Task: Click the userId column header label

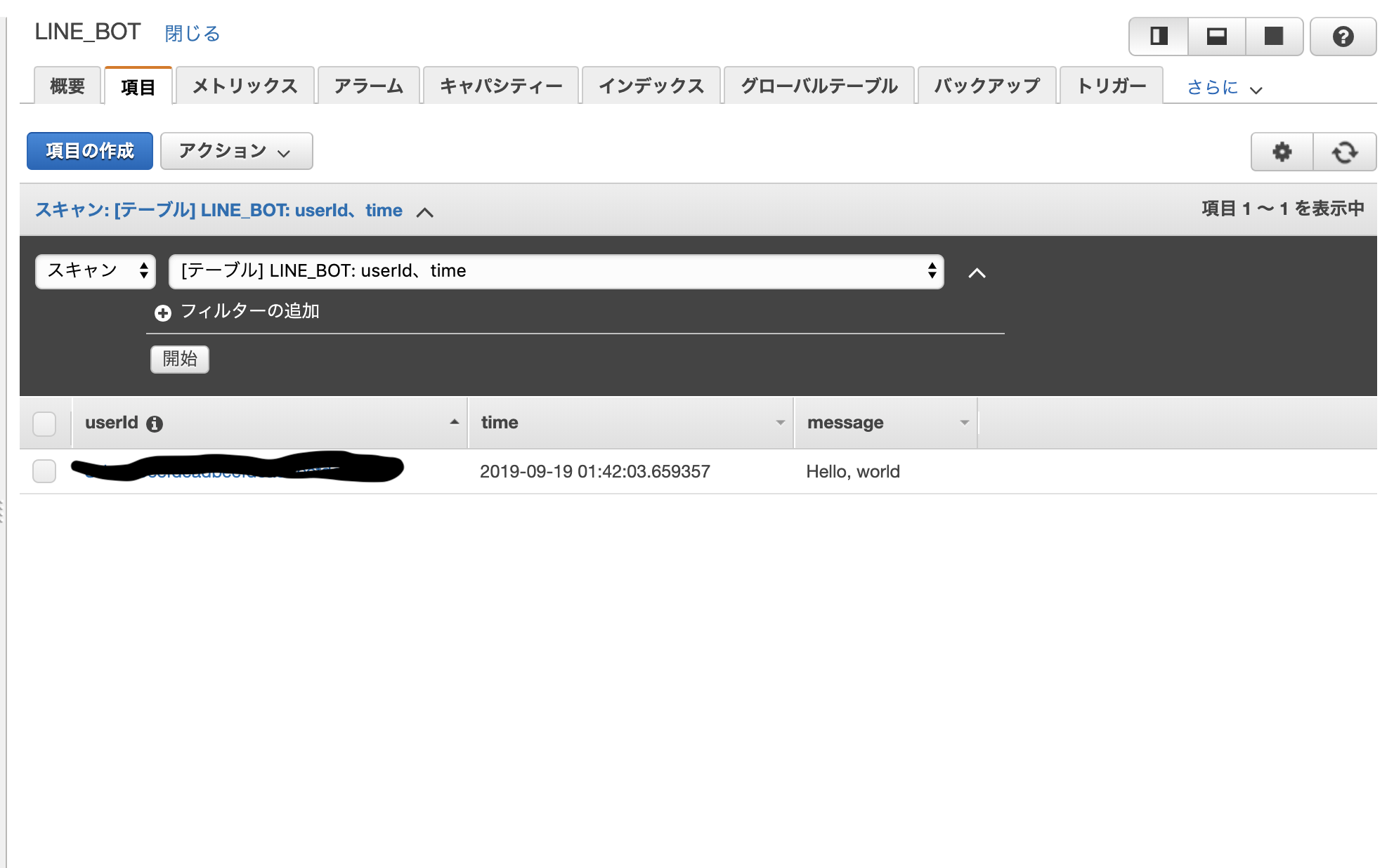Action: [112, 422]
